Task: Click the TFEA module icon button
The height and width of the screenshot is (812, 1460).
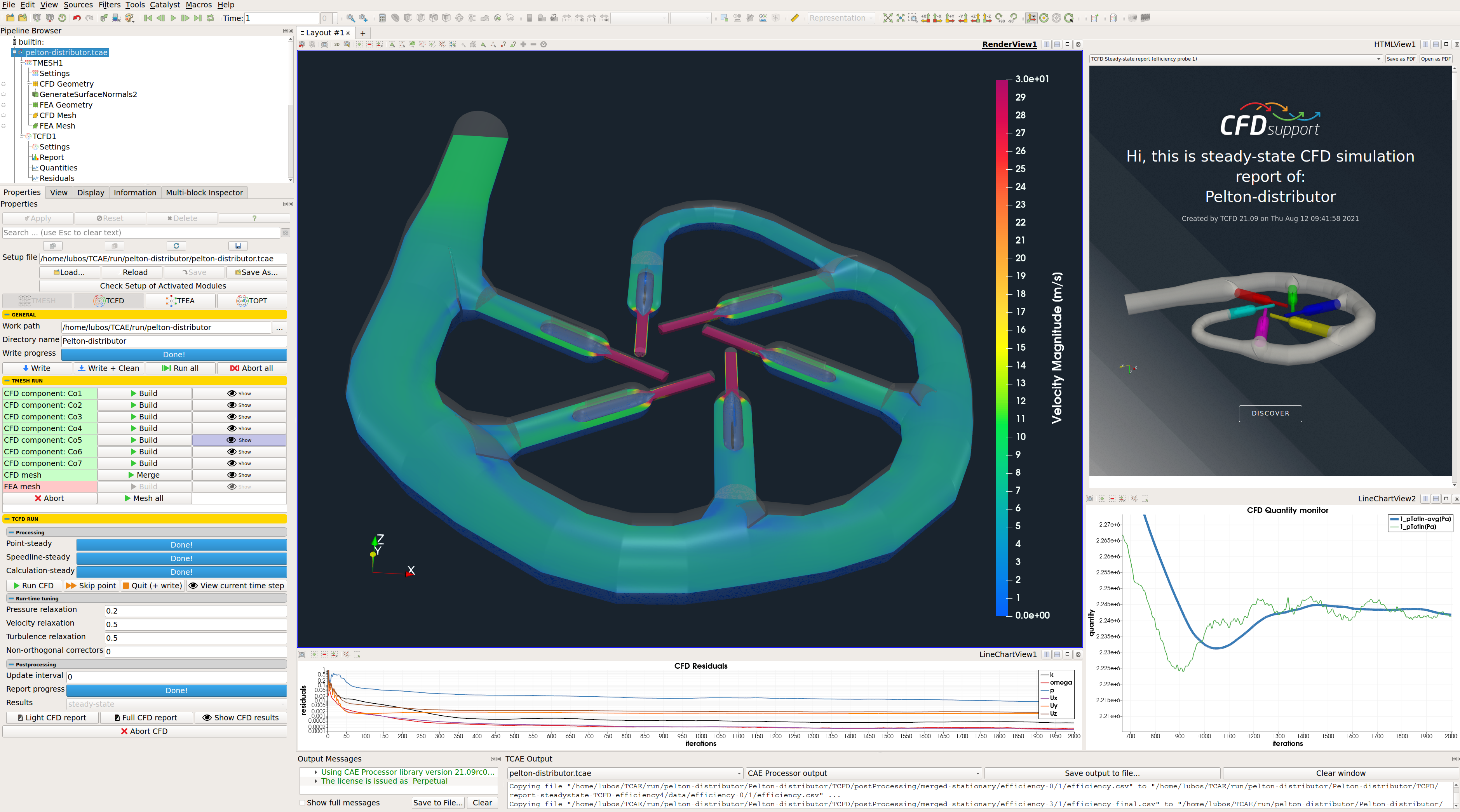Action: point(180,301)
